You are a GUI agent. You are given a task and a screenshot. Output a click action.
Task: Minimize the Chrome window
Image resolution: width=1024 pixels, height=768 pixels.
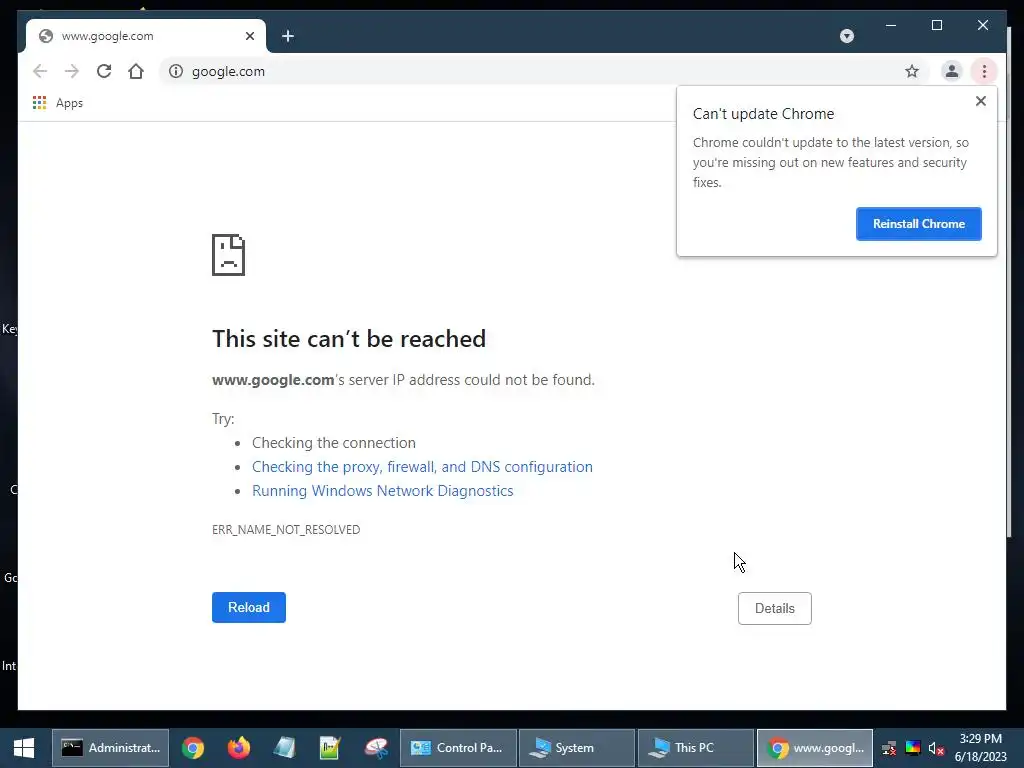point(891,25)
